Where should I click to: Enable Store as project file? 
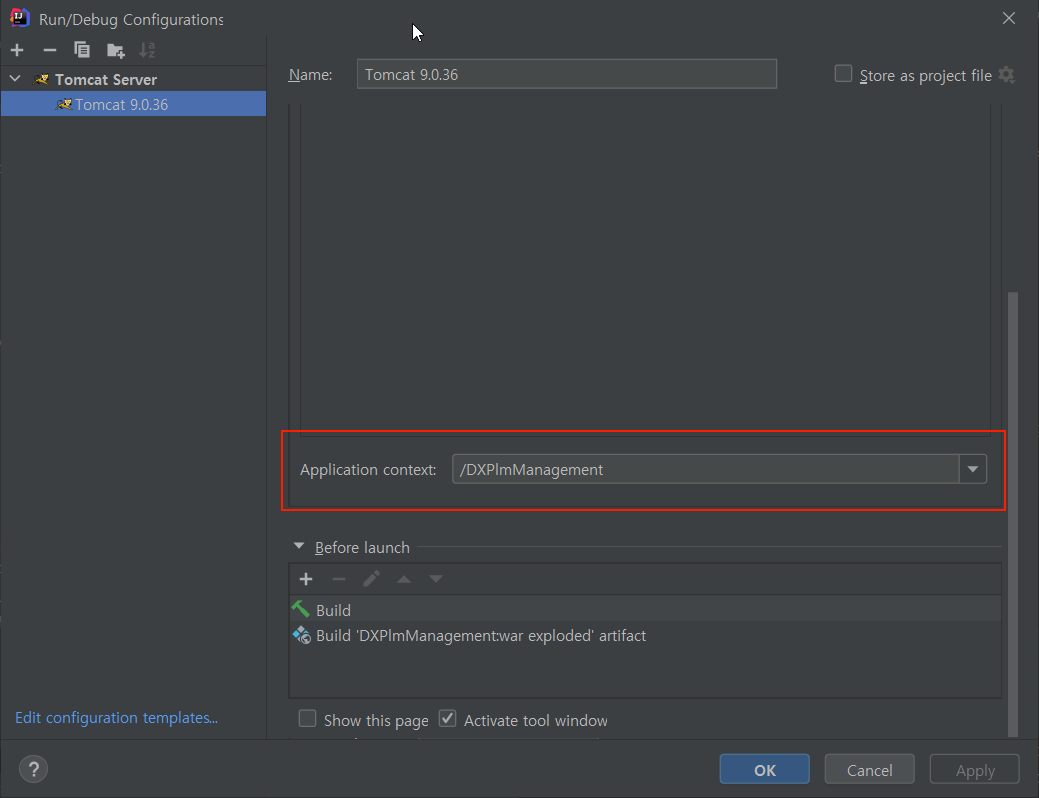[x=843, y=74]
